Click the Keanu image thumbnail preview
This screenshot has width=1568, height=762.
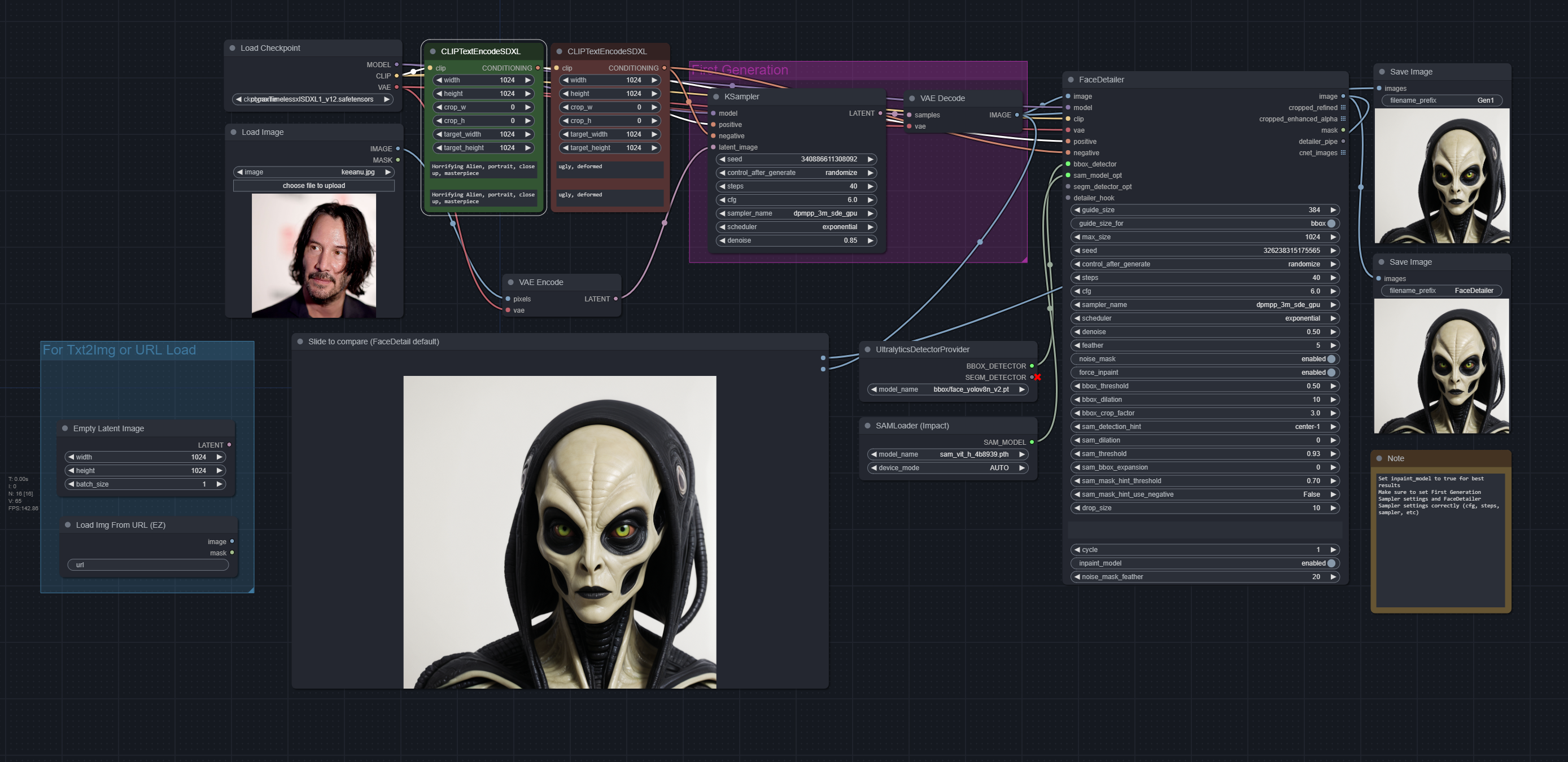(x=313, y=256)
